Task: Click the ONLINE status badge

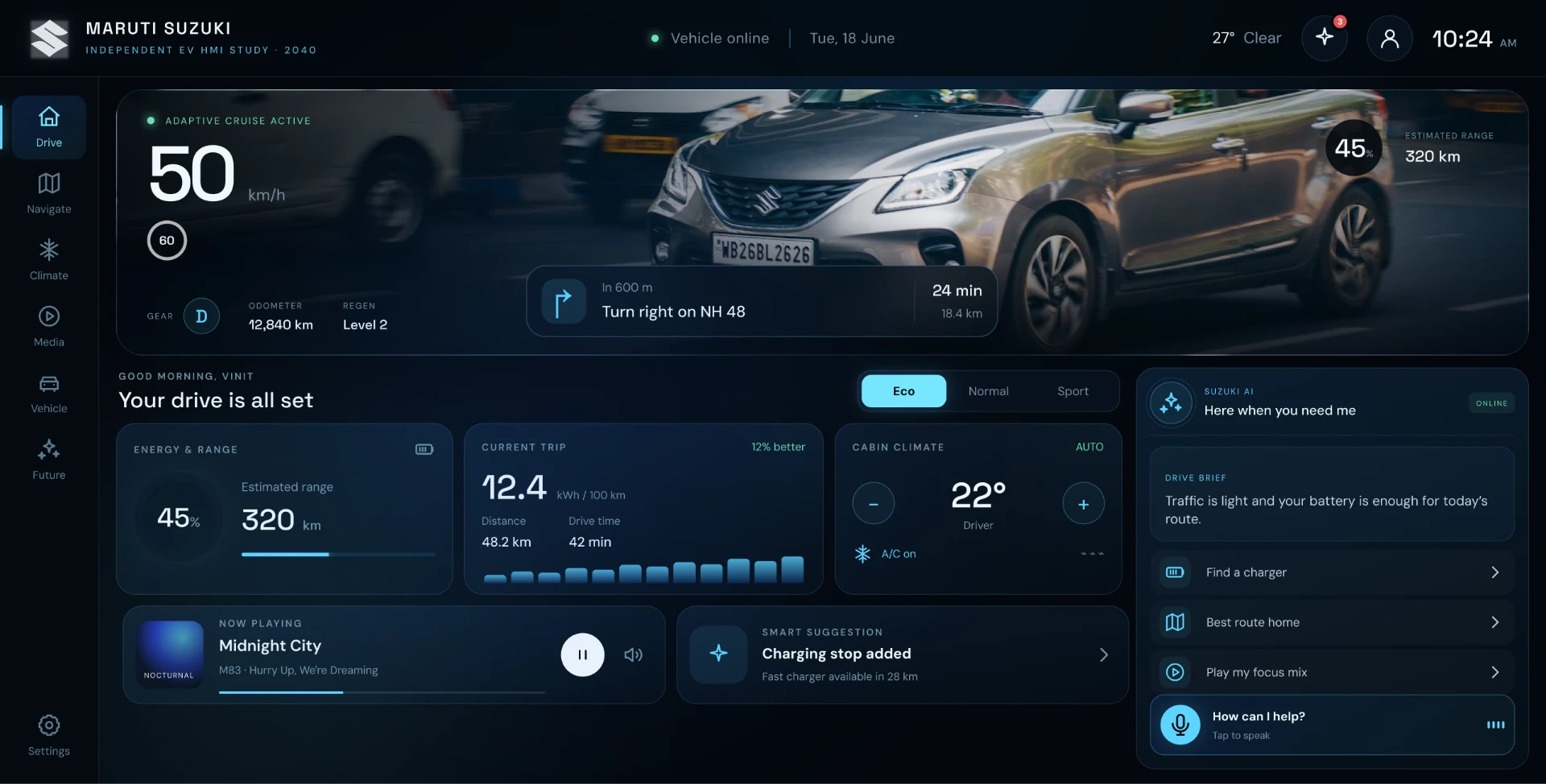Action: pyautogui.click(x=1491, y=403)
